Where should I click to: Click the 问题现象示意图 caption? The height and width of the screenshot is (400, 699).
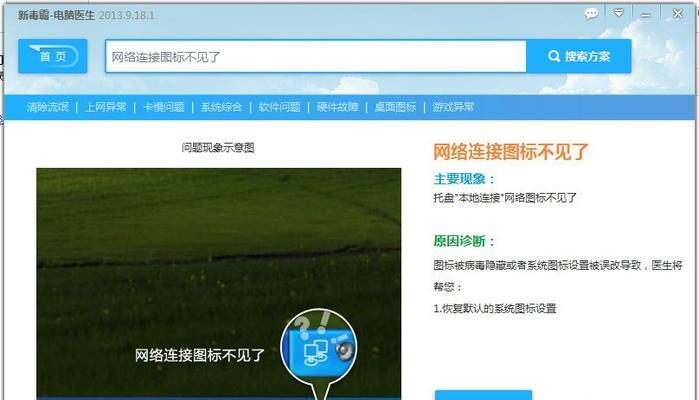point(218,148)
